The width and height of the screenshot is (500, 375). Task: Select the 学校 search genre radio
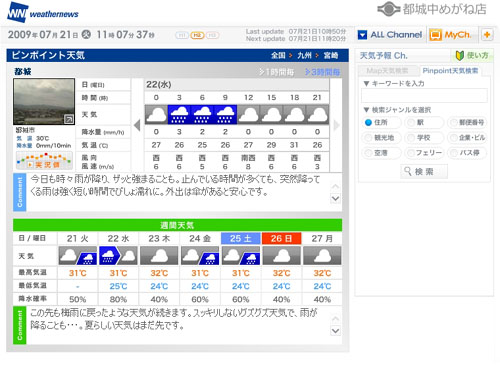click(411, 138)
